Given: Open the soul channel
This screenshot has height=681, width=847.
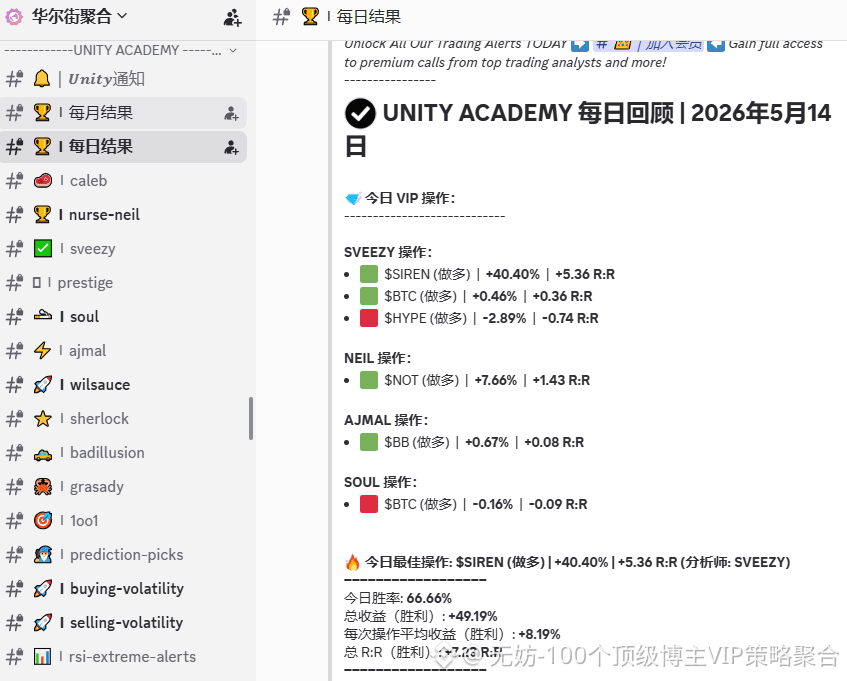Looking at the screenshot, I should click(x=123, y=316).
